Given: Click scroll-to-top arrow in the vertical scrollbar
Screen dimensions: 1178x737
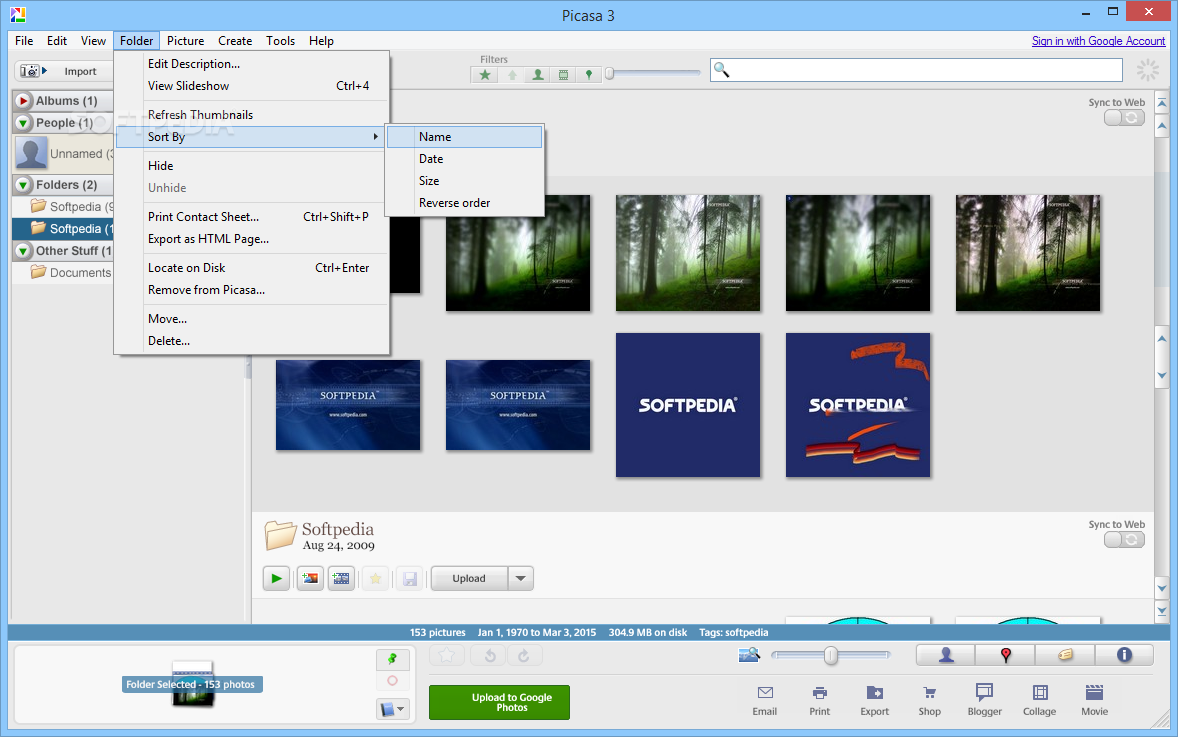Looking at the screenshot, I should 1162,103.
